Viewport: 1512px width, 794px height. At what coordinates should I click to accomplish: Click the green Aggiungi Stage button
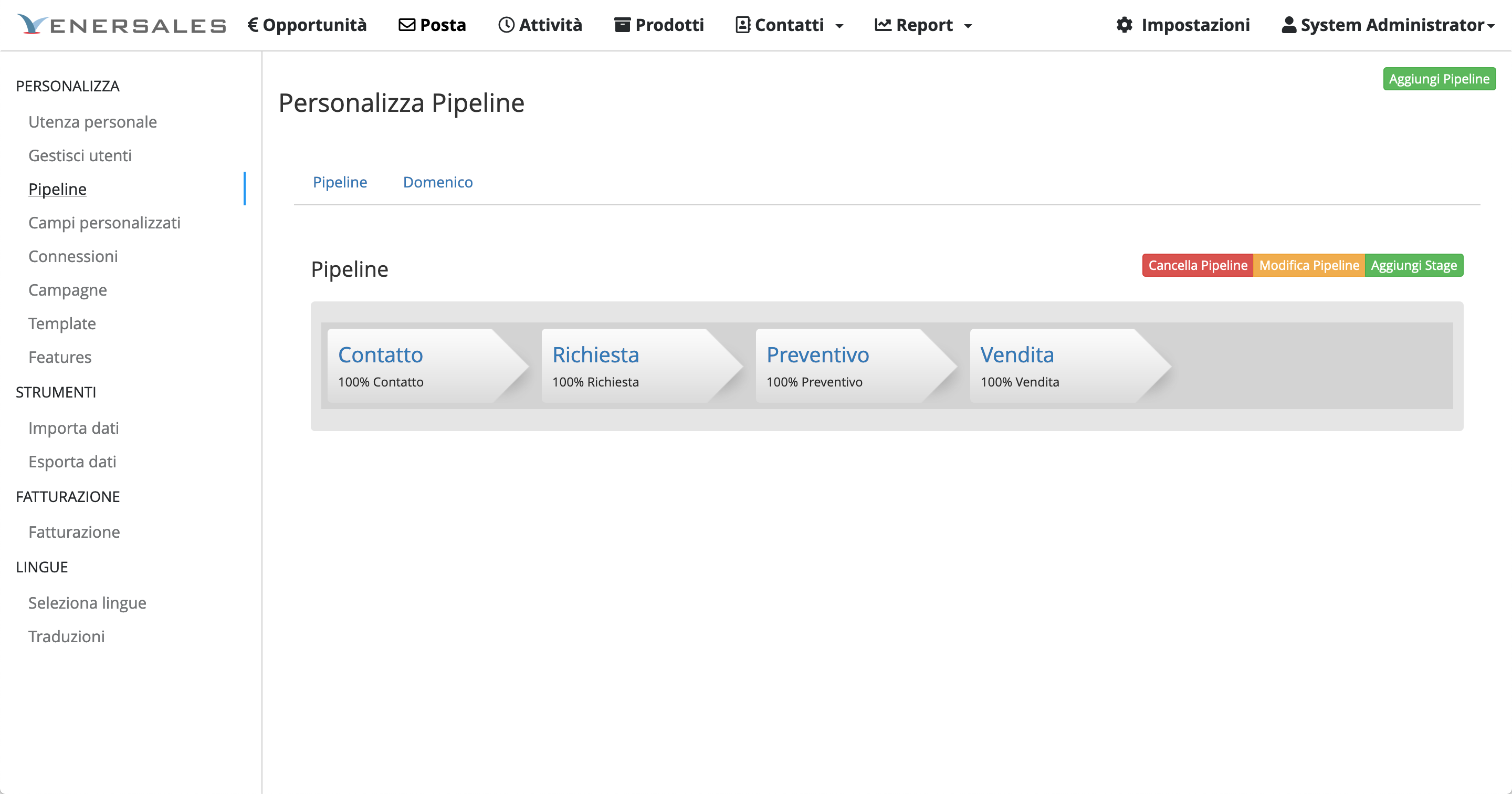(x=1414, y=265)
